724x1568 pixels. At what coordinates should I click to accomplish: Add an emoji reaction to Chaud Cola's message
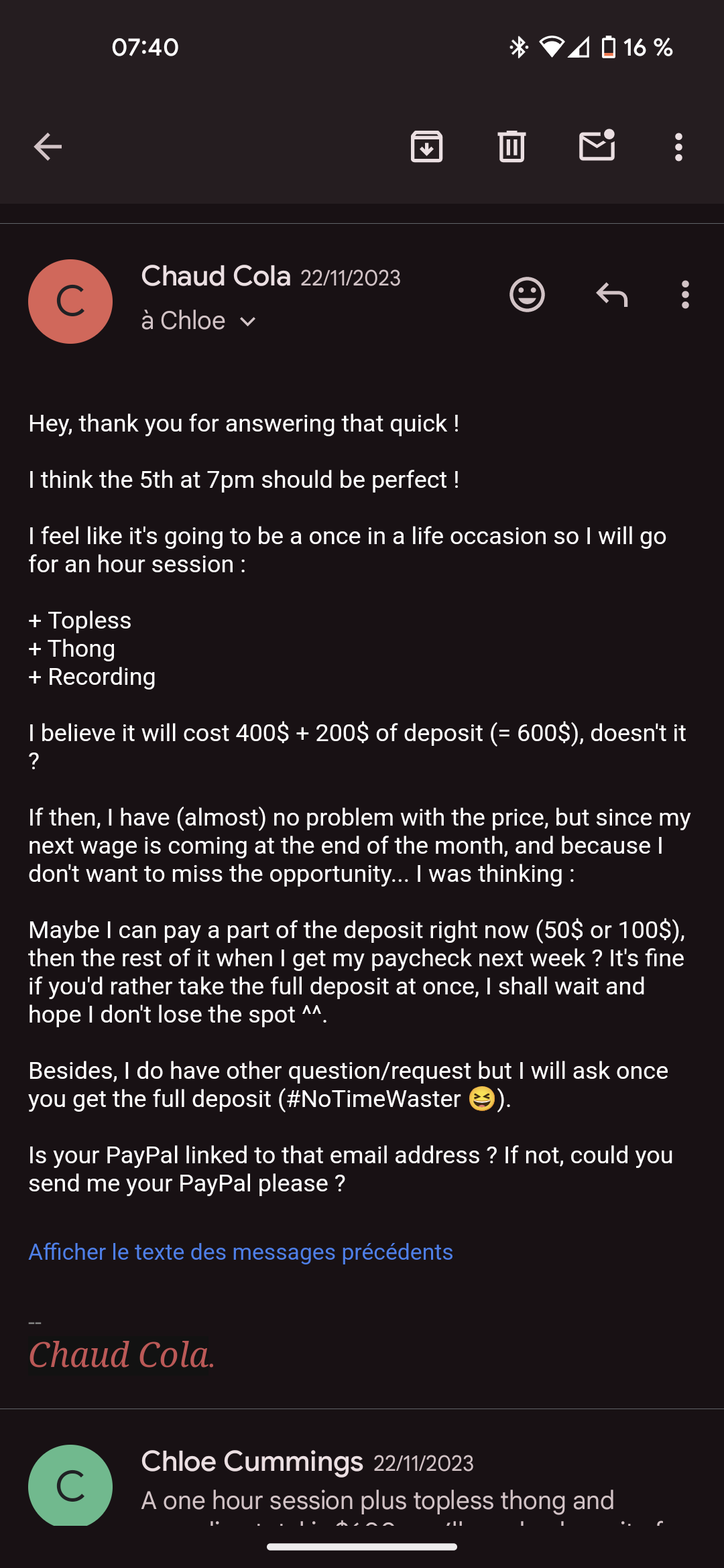coord(527,294)
